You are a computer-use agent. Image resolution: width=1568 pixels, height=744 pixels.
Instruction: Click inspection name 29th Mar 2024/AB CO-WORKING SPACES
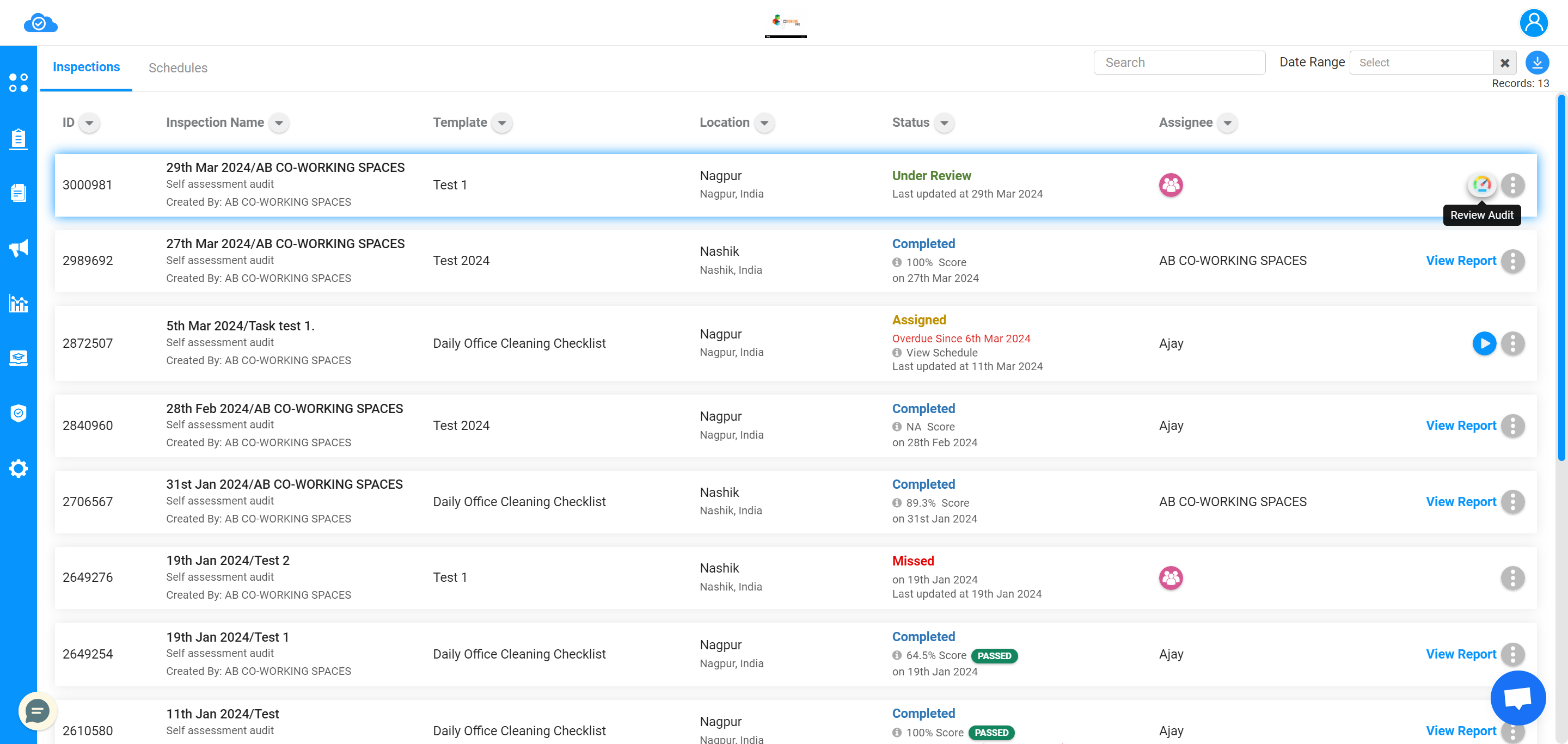[x=285, y=167]
